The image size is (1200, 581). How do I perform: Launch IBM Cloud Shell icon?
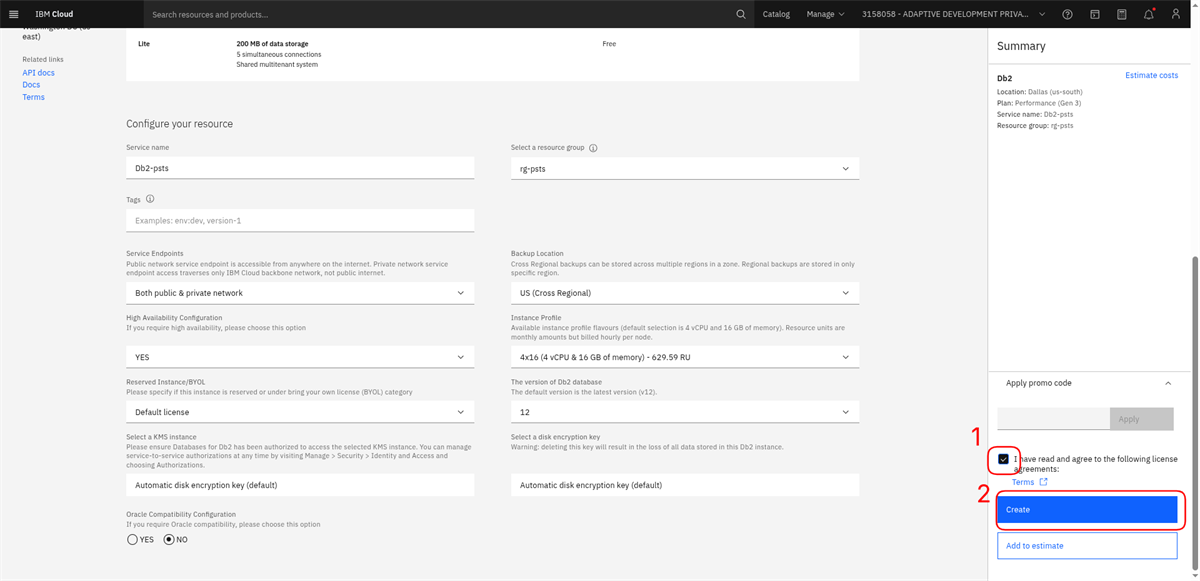pos(1095,14)
